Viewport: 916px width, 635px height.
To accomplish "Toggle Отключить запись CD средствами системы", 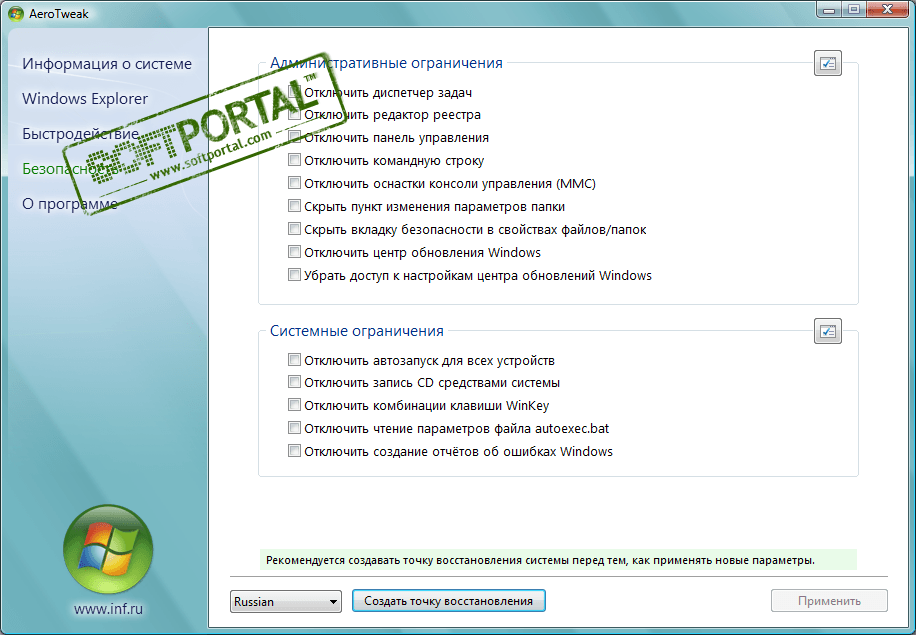I will (294, 382).
